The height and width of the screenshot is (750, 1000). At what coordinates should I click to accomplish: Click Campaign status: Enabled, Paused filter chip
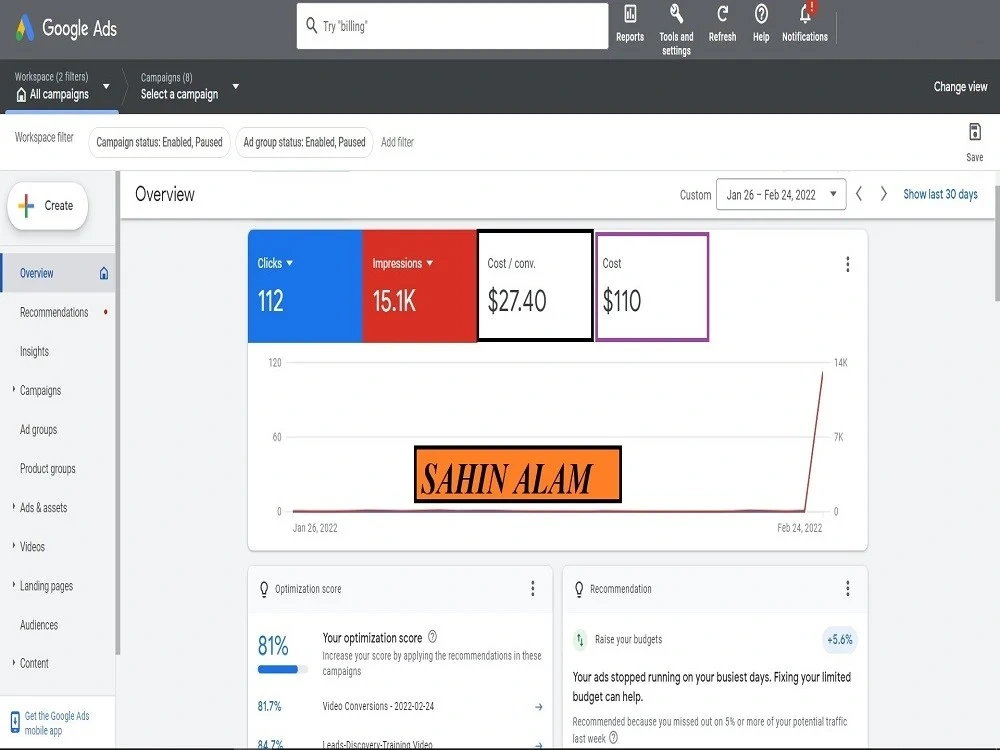coord(159,142)
